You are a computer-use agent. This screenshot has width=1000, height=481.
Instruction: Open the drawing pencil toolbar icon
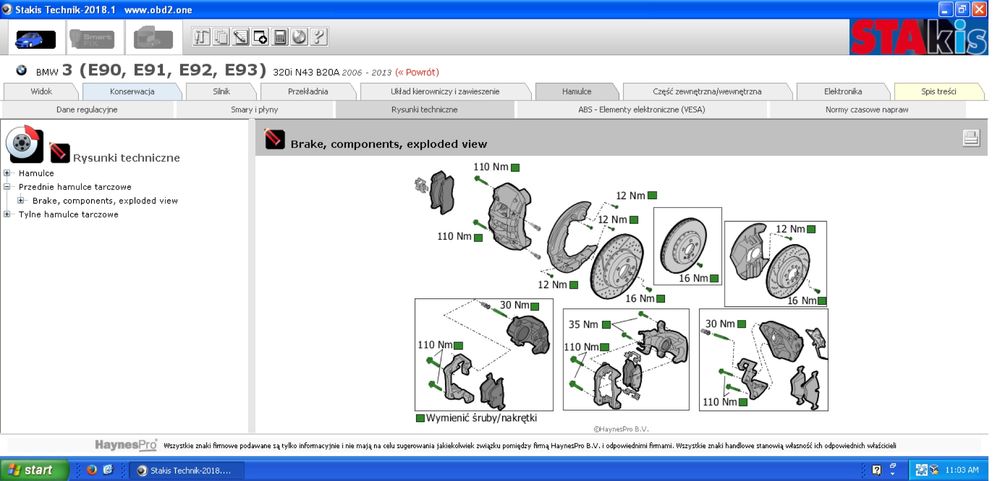tap(240, 37)
